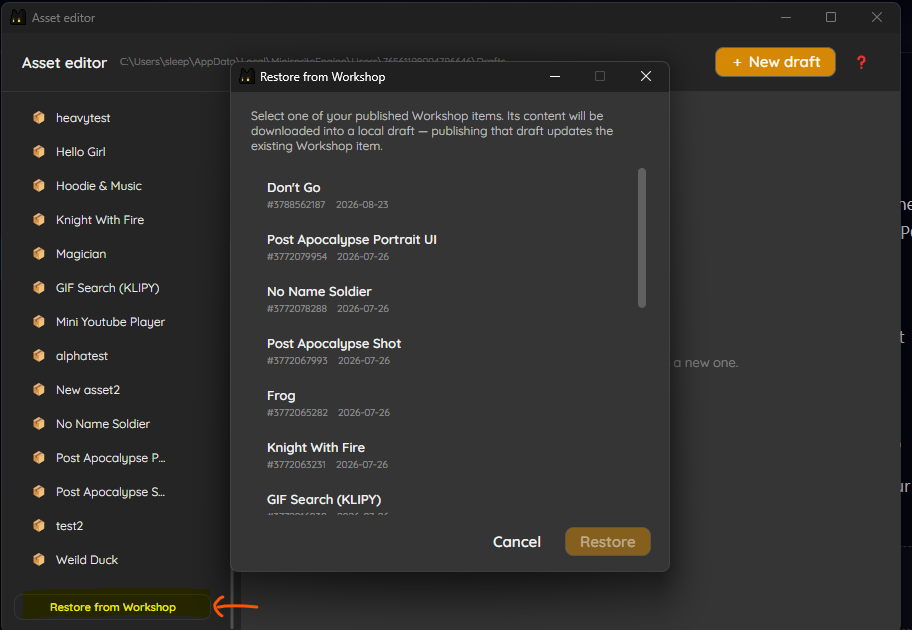Minimize the Restore from Workshop dialog

pos(555,76)
